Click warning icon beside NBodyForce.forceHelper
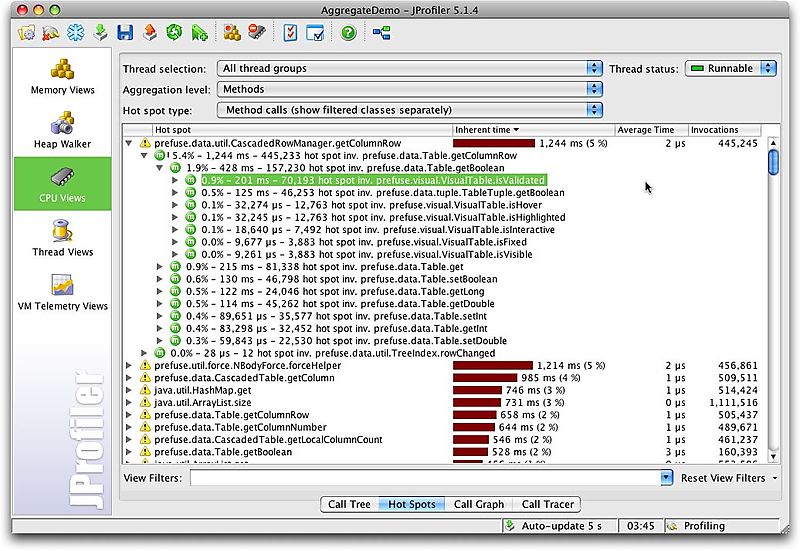800x551 pixels. 145,365
